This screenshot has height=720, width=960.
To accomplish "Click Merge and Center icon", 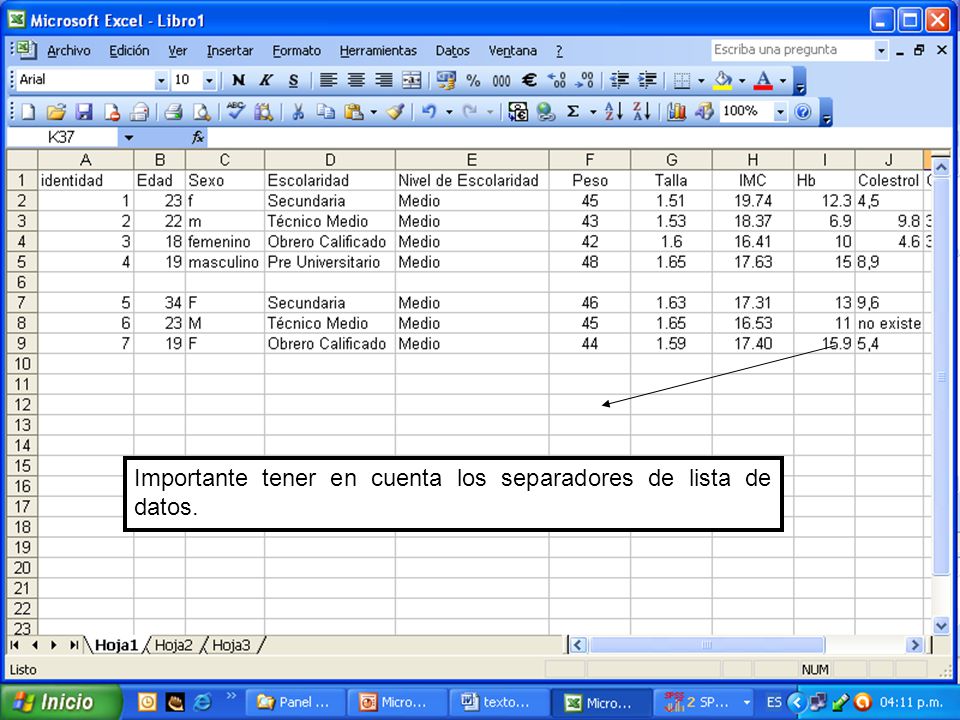I will 411,80.
